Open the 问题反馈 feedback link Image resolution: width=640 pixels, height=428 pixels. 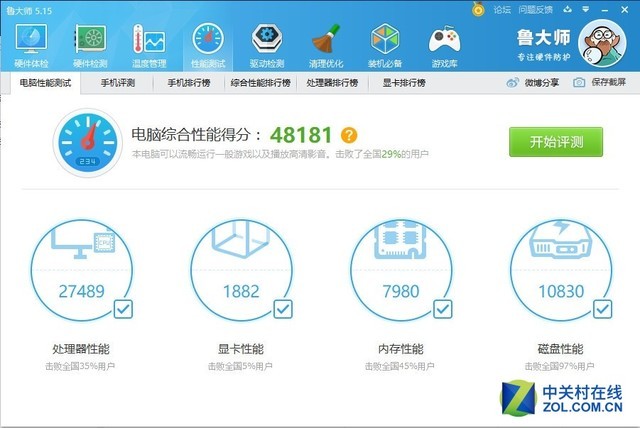click(x=536, y=9)
